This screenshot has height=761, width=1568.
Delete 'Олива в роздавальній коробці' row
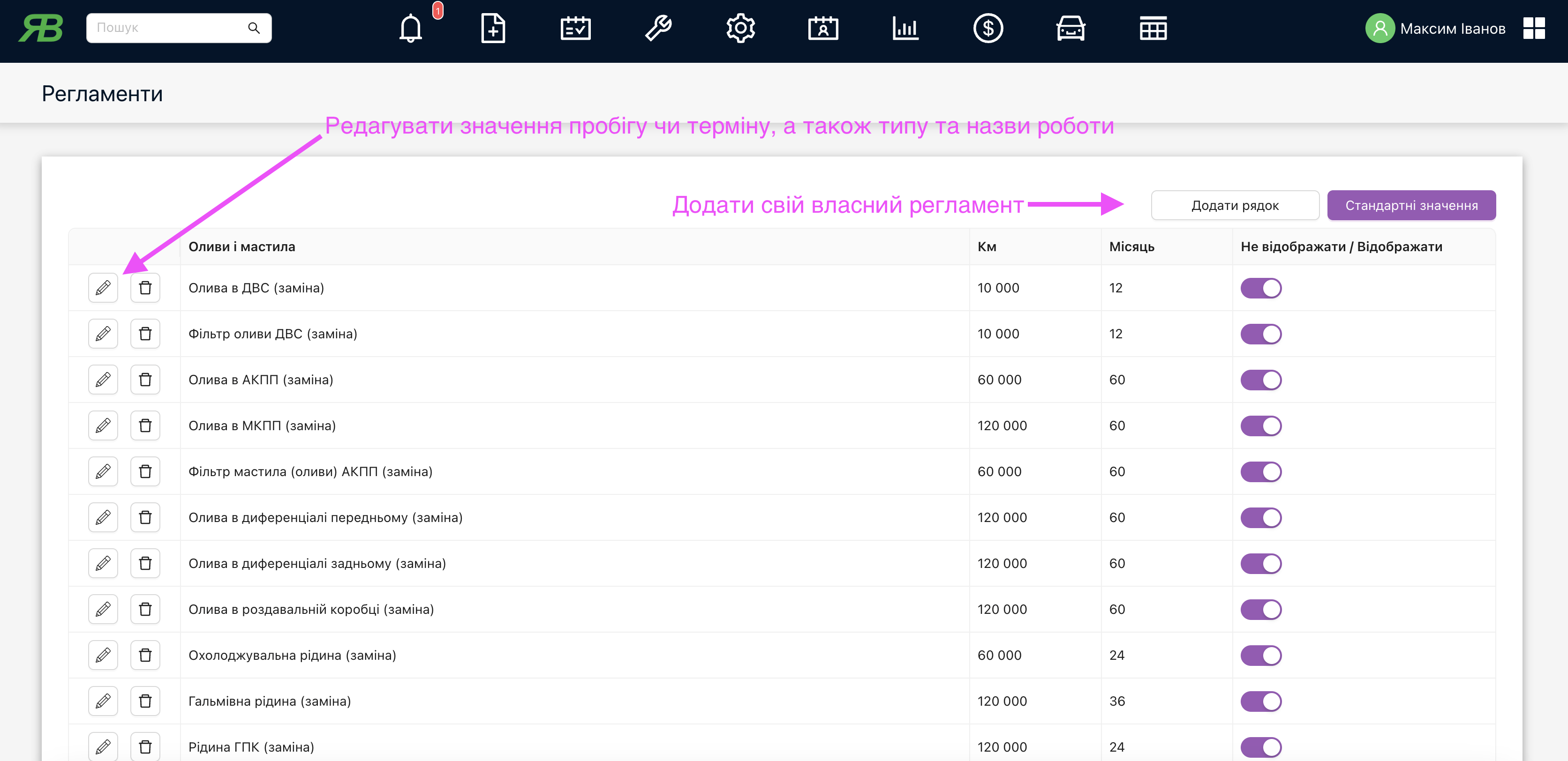[x=145, y=610]
